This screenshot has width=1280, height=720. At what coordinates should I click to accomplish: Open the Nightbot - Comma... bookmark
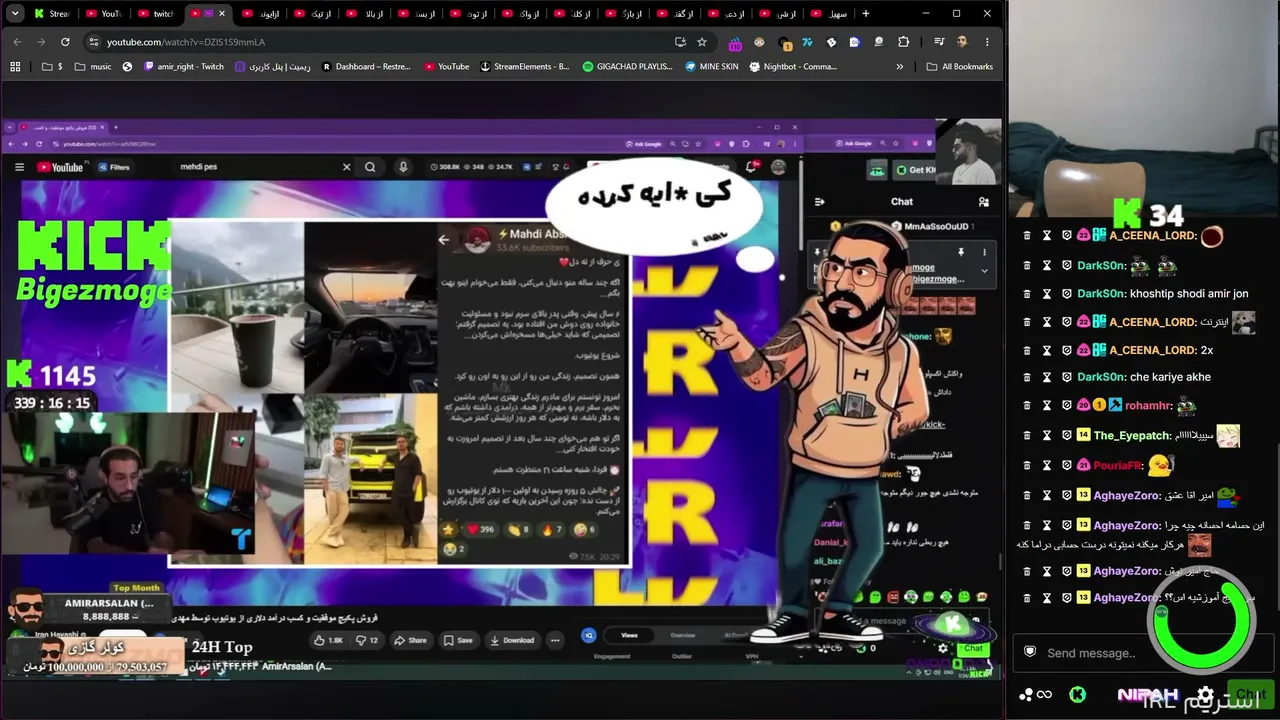tap(792, 67)
